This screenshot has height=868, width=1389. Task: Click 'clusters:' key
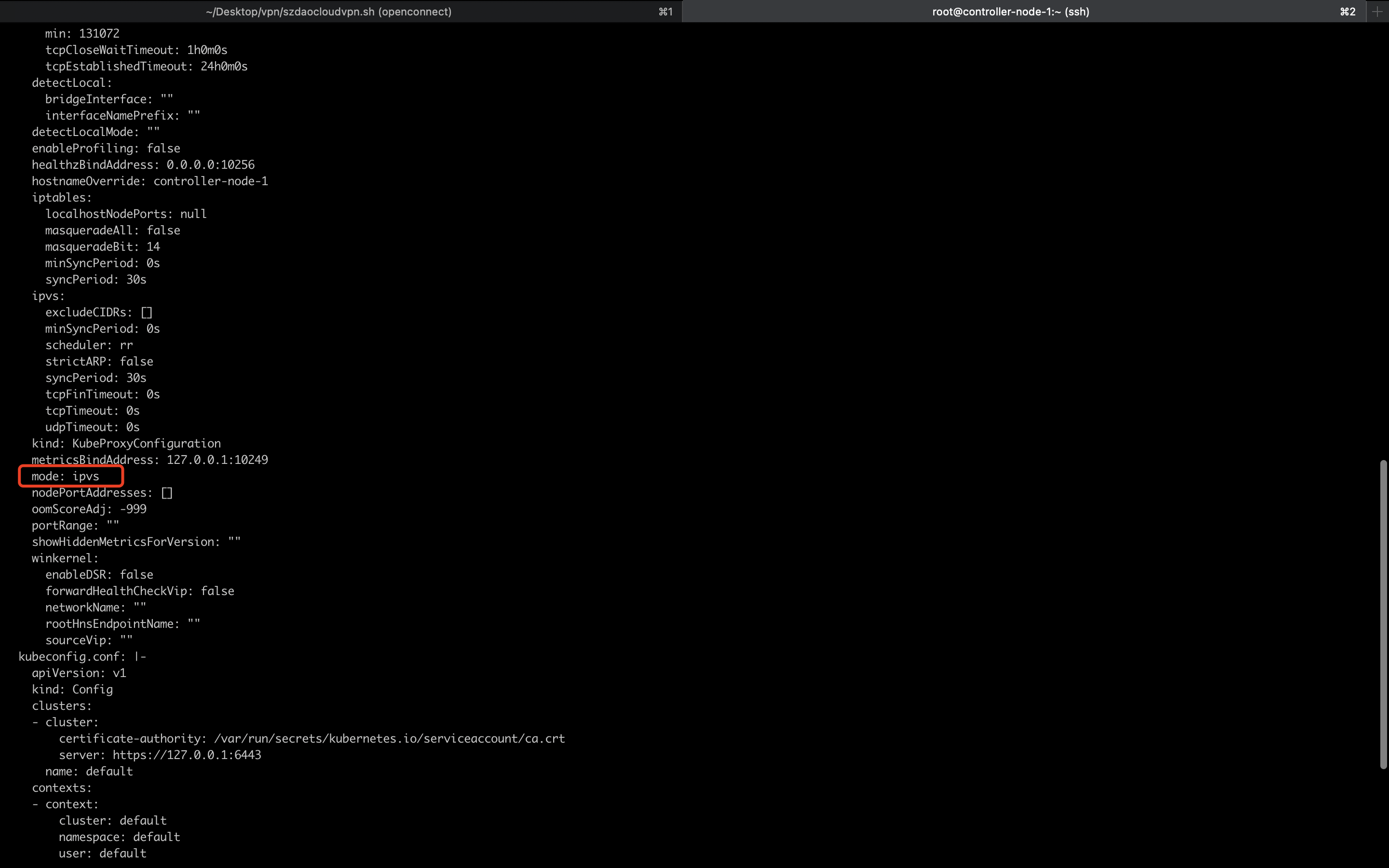point(61,706)
